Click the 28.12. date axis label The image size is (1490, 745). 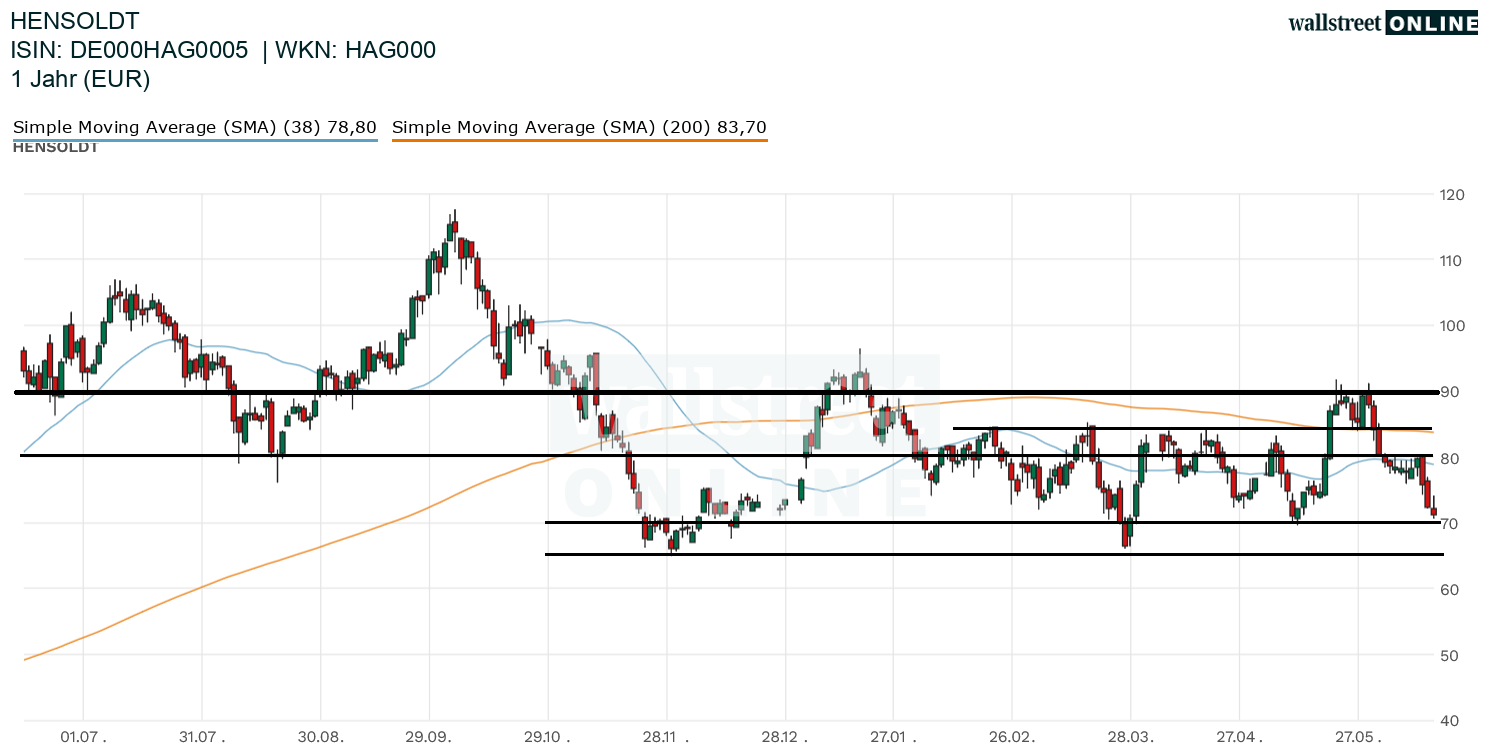coord(787,737)
